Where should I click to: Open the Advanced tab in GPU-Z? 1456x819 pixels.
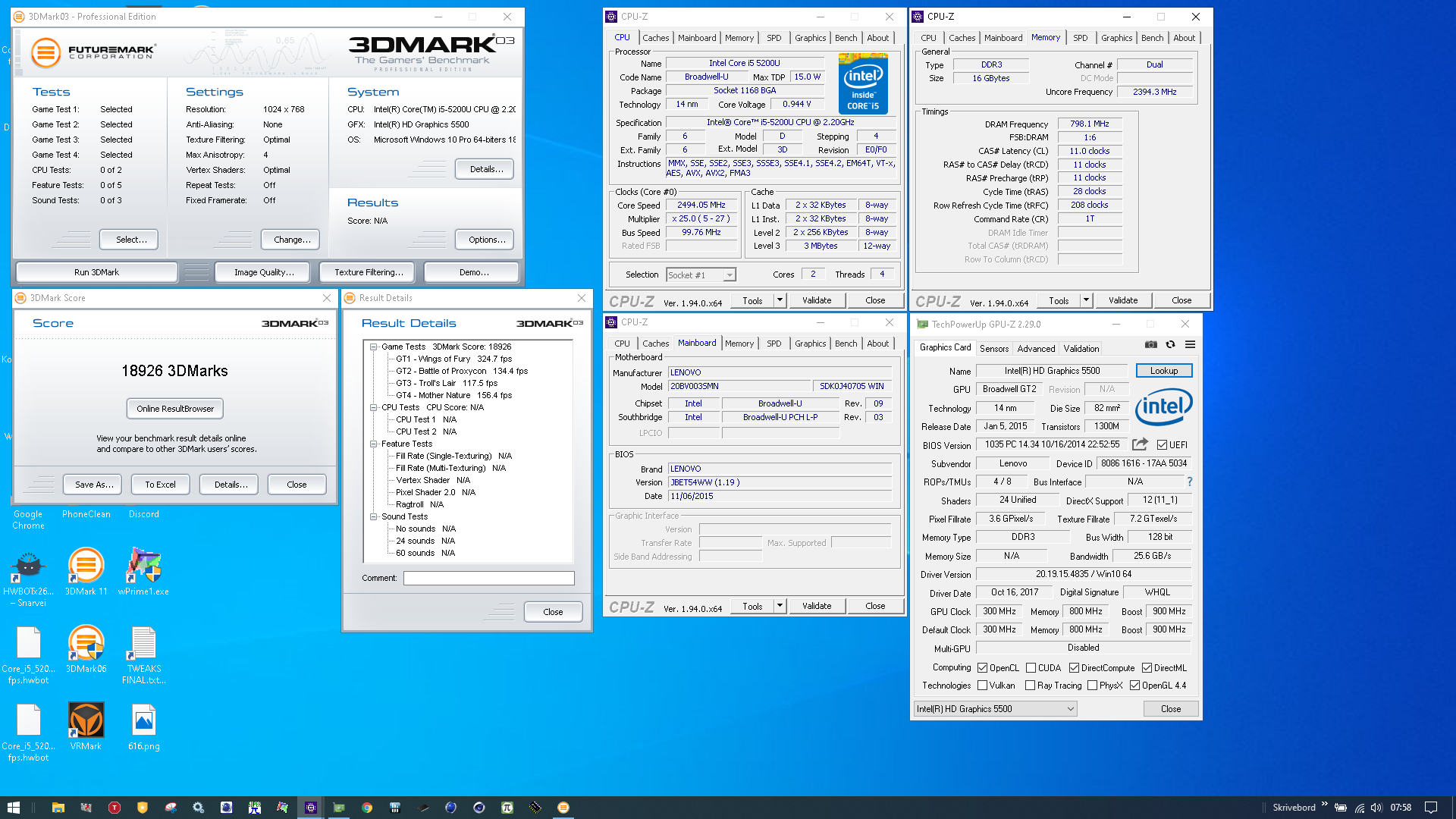coord(1036,349)
